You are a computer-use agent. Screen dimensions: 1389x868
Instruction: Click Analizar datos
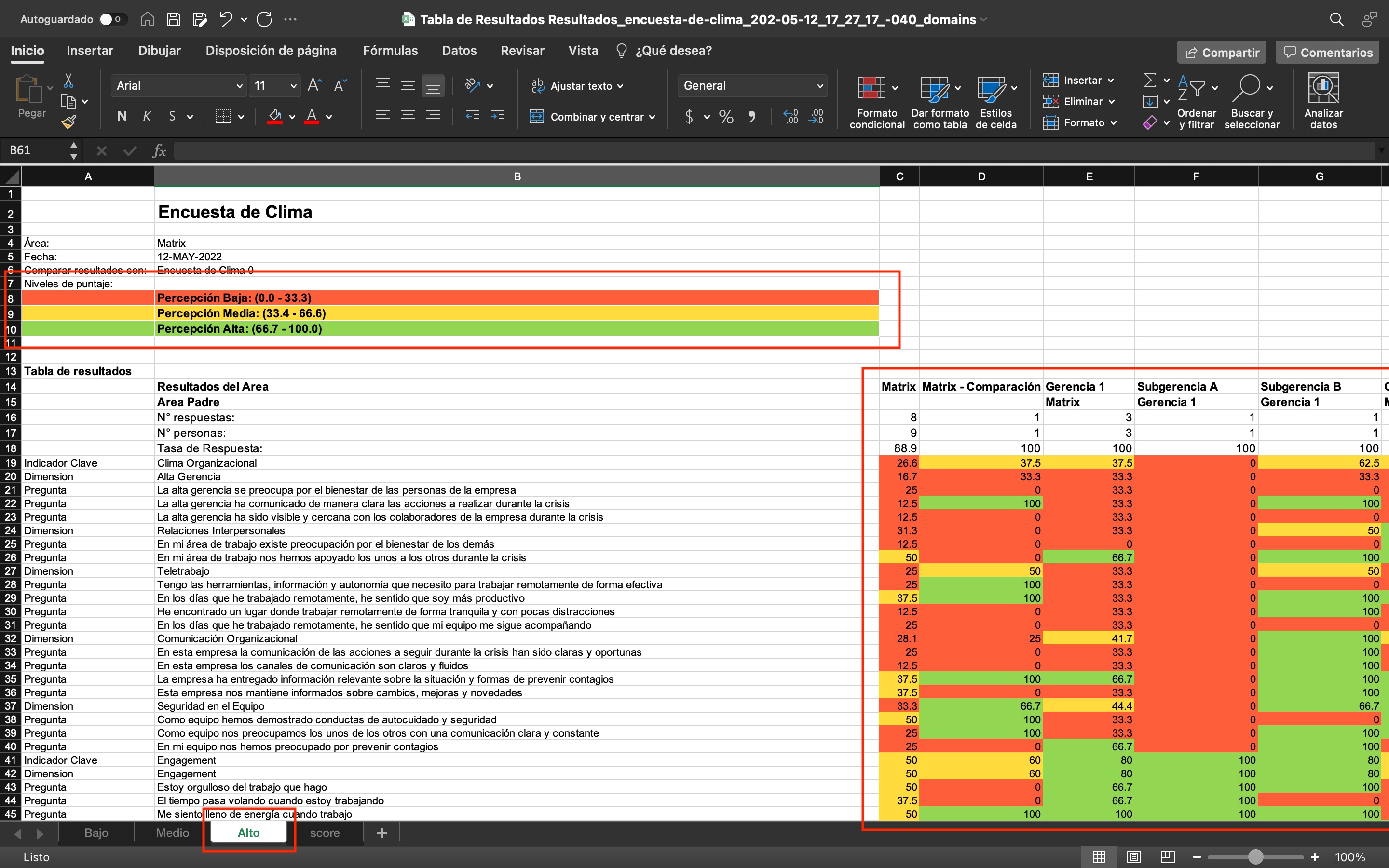tap(1323, 102)
